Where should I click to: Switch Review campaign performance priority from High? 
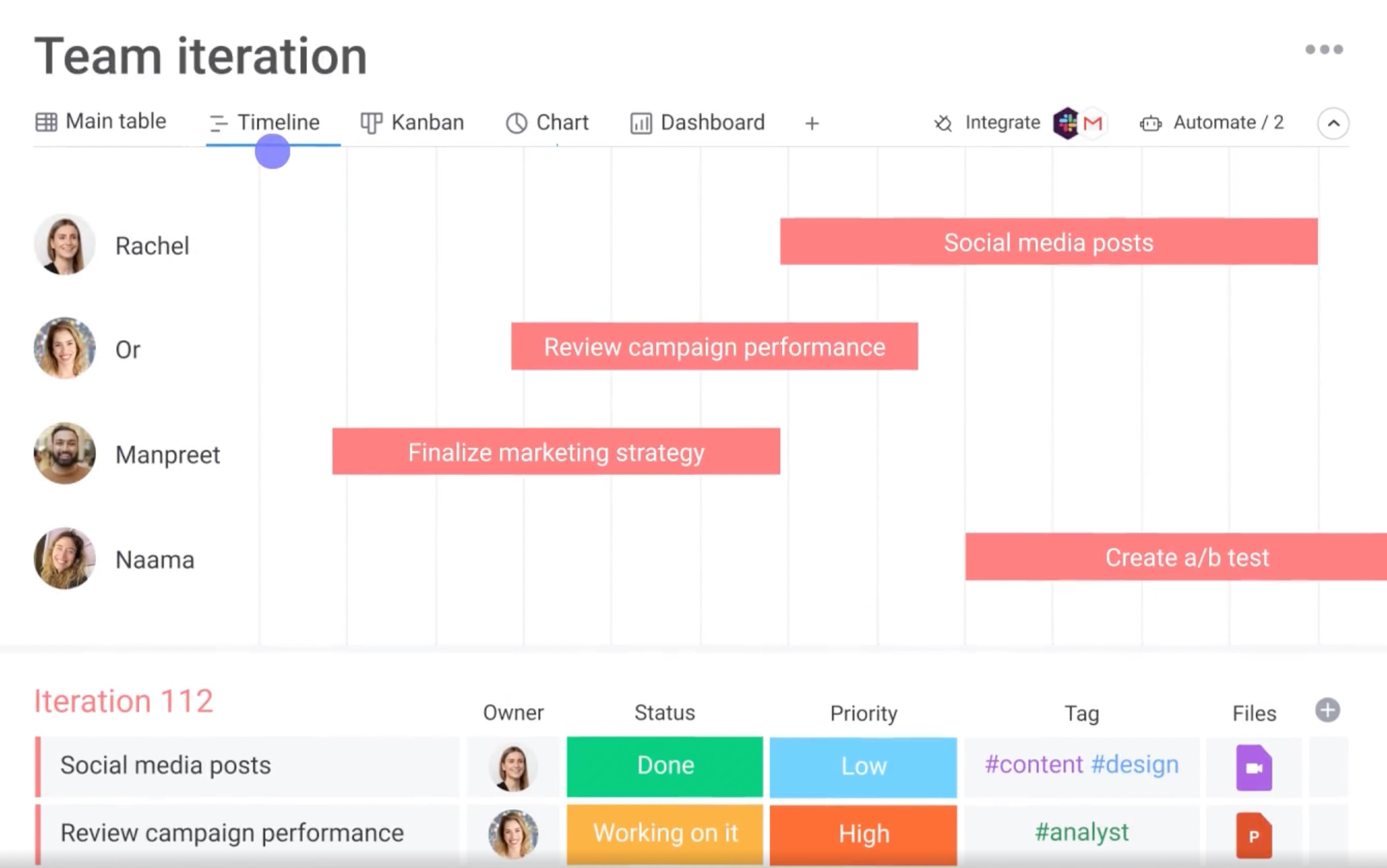tap(864, 833)
